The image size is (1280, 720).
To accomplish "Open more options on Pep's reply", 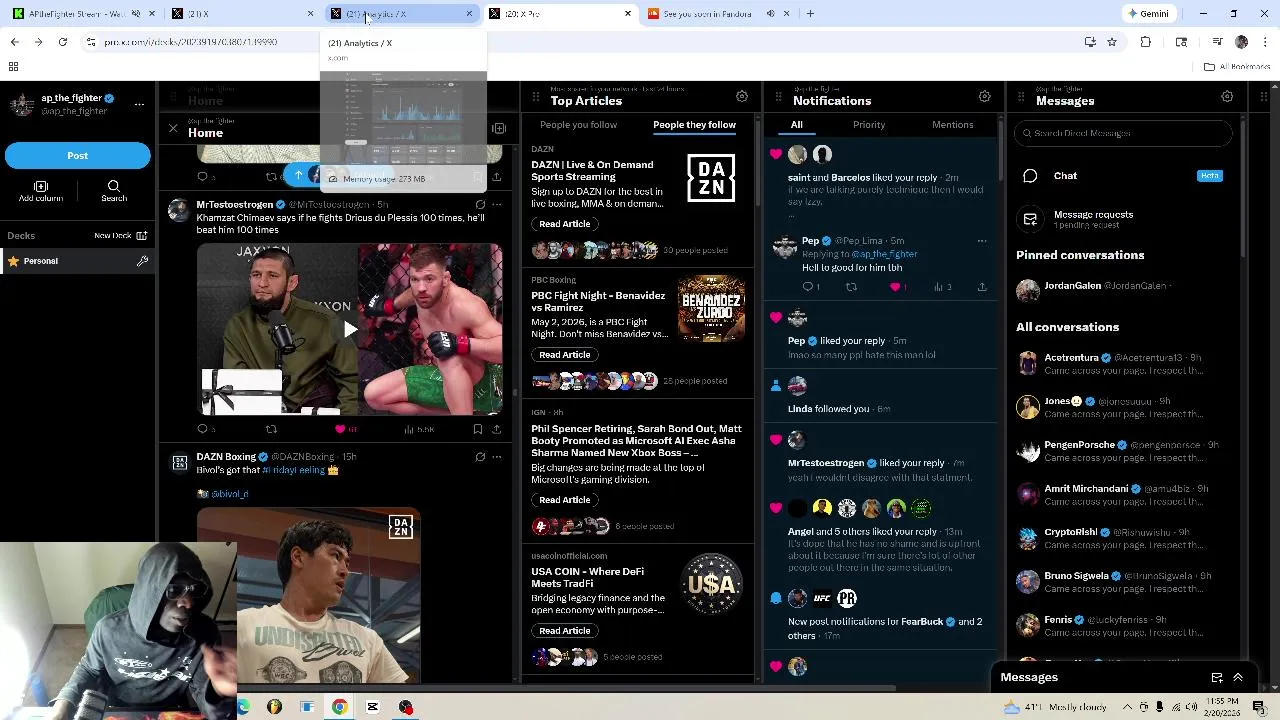I will click(x=982, y=241).
